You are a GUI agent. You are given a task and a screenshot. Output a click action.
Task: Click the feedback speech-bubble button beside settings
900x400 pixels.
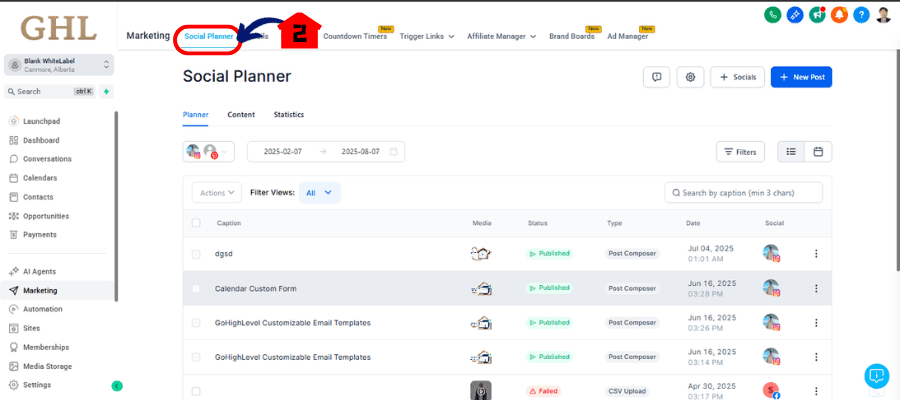point(657,77)
